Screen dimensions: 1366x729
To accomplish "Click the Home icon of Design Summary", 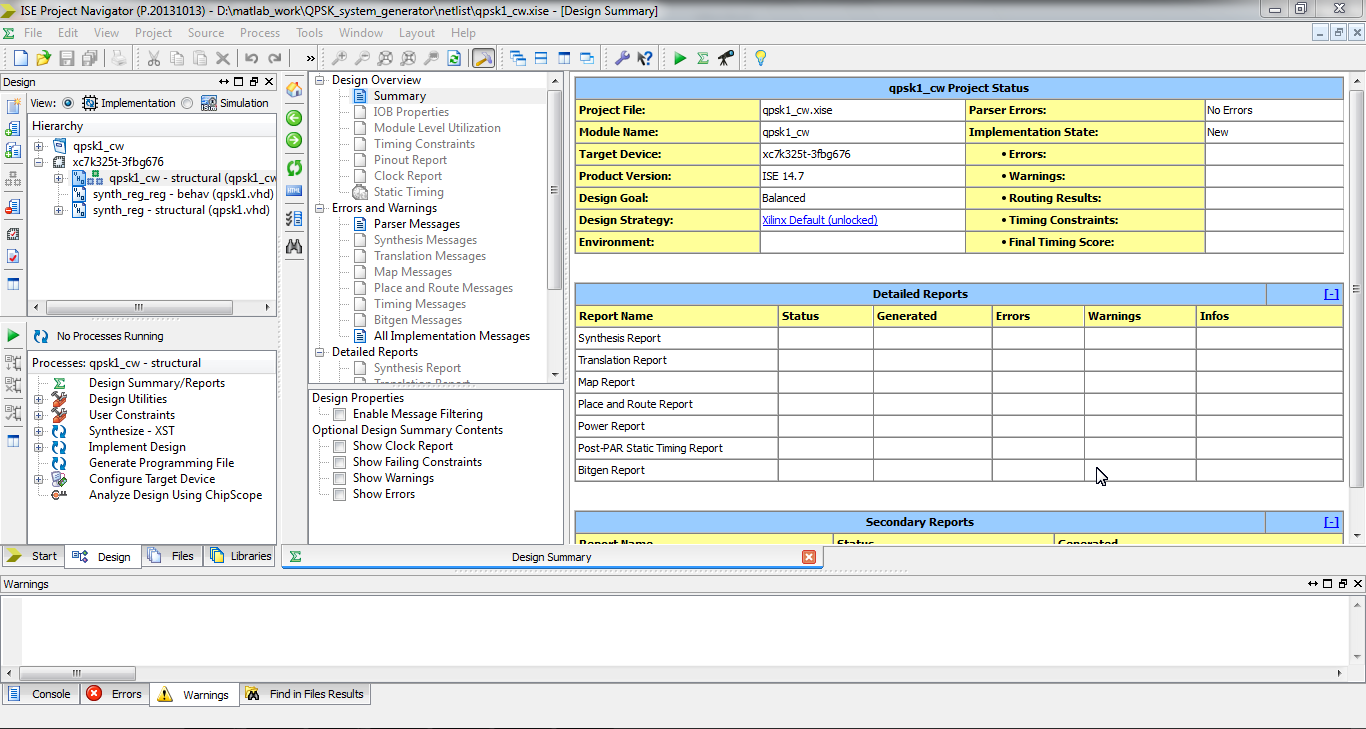I will coord(294,90).
